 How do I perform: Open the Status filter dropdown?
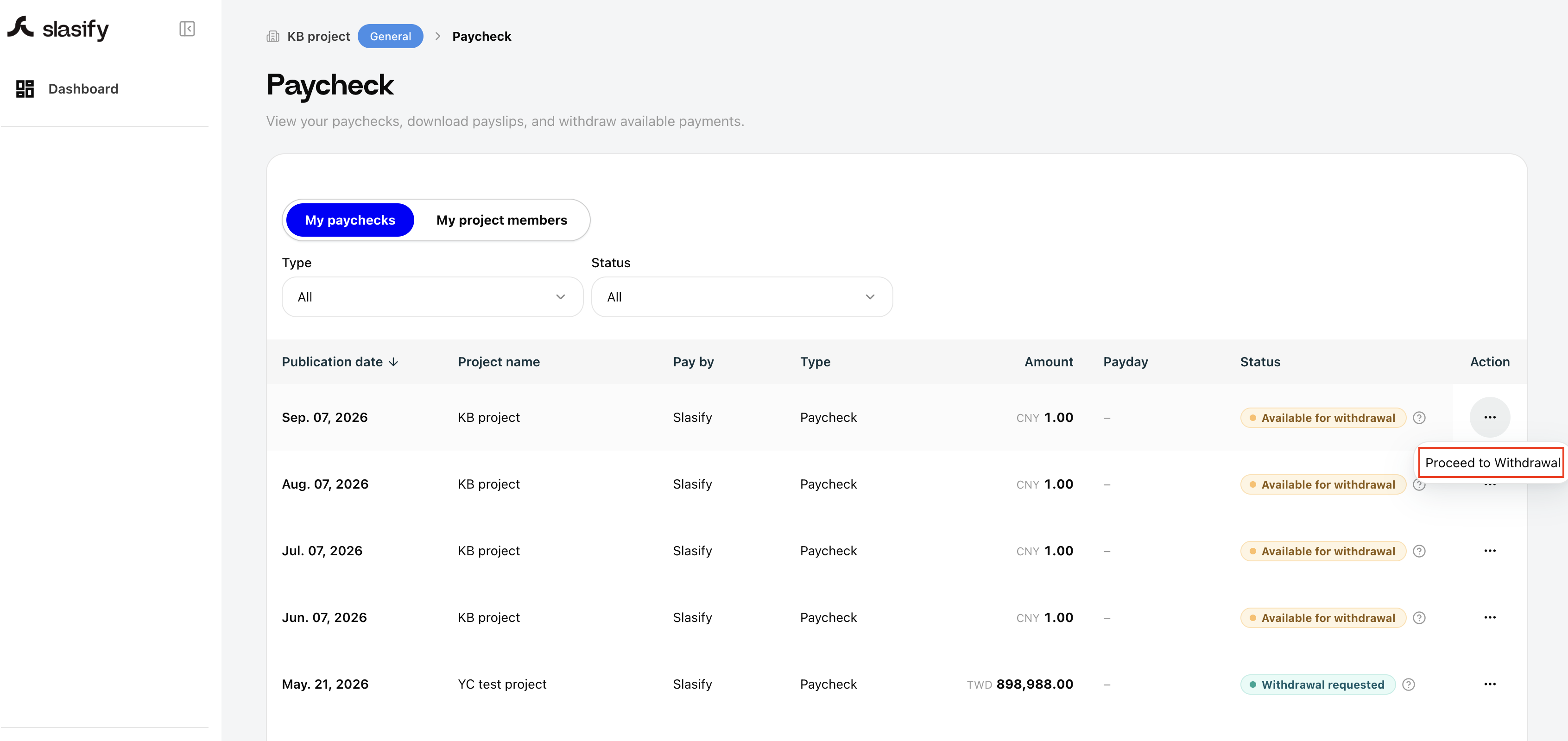click(x=741, y=297)
